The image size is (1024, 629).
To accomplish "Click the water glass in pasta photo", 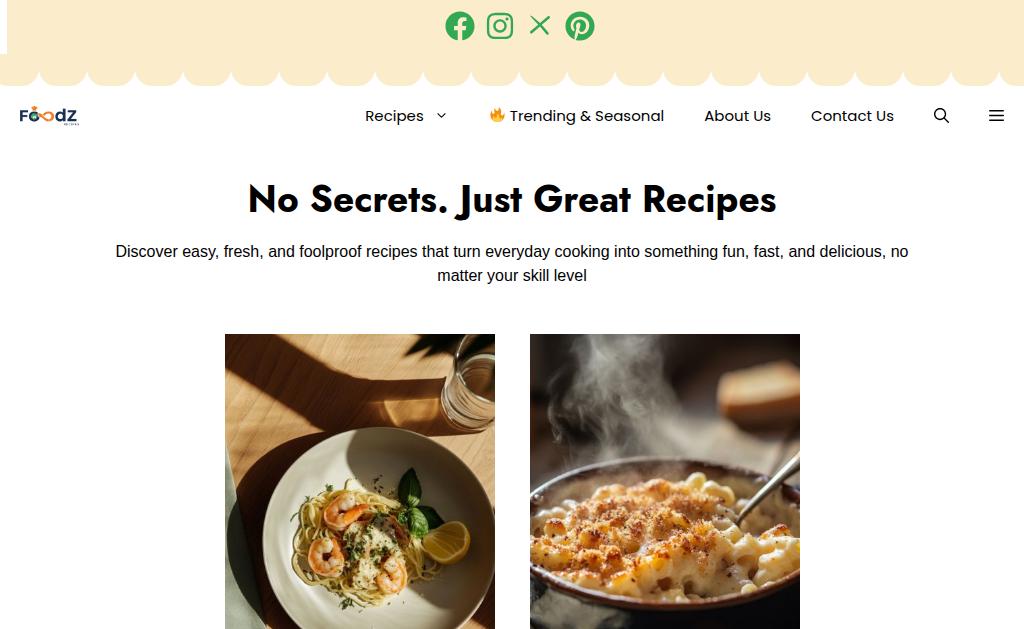I will pos(468,384).
